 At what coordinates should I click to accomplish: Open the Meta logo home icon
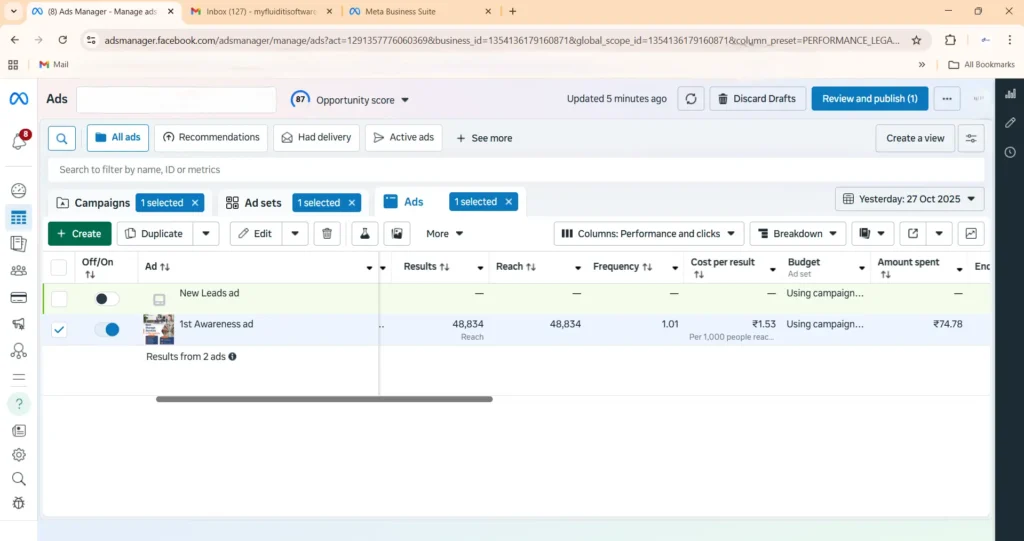click(x=18, y=99)
